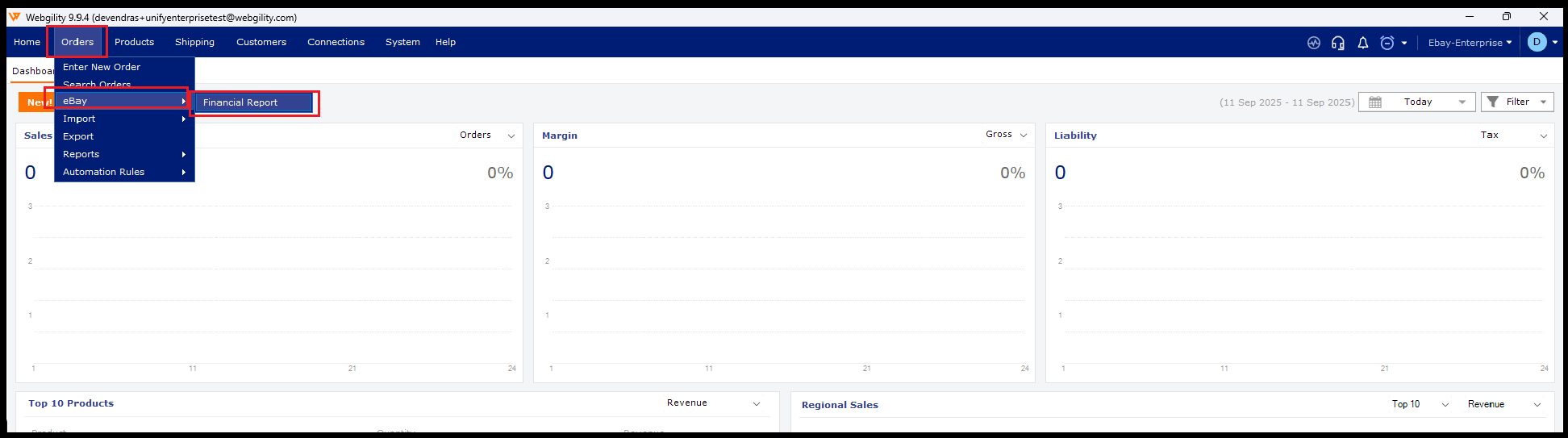This screenshot has height=438, width=1568.
Task: Change the Sales card Orders dropdown
Action: 487,136
